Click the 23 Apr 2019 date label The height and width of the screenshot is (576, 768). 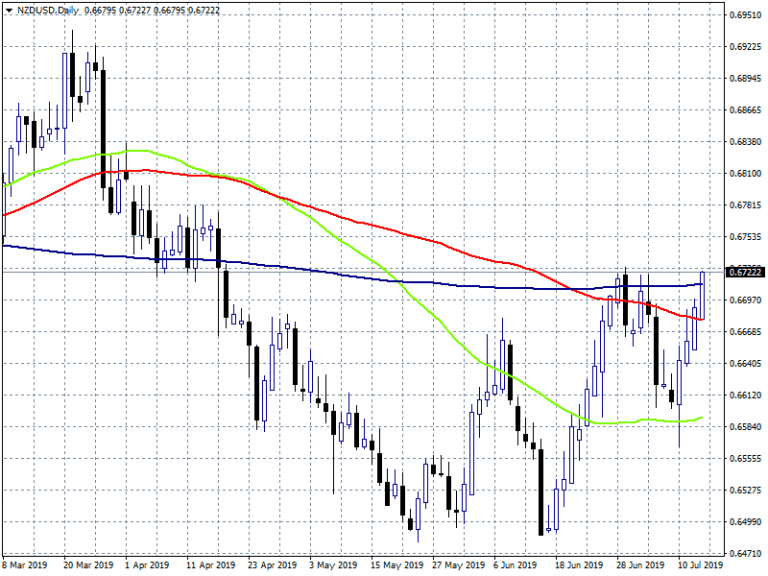(x=268, y=565)
